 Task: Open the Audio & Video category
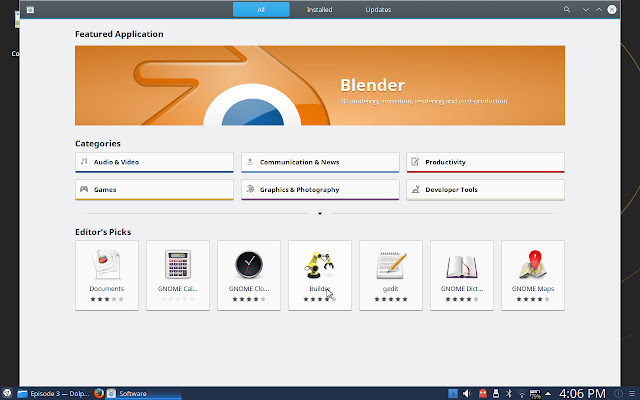coord(154,162)
